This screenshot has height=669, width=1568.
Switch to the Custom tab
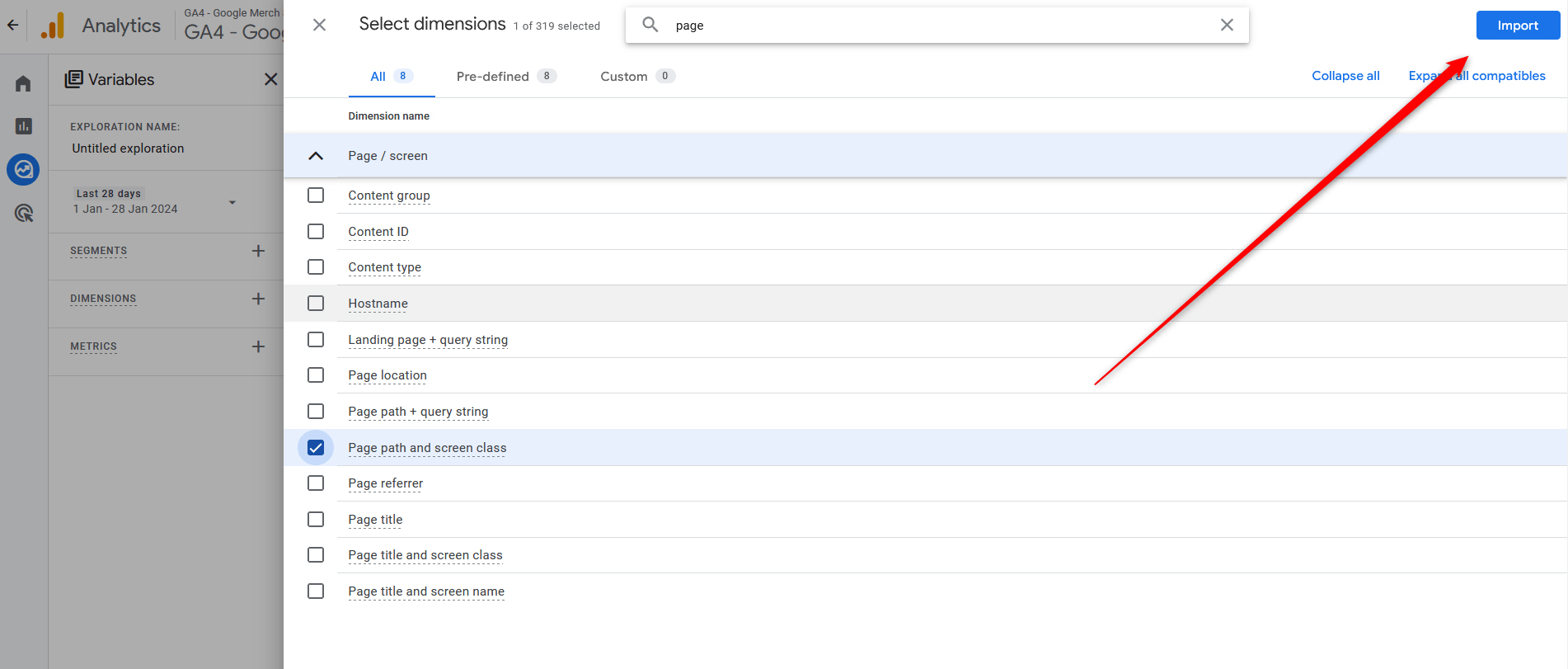637,76
